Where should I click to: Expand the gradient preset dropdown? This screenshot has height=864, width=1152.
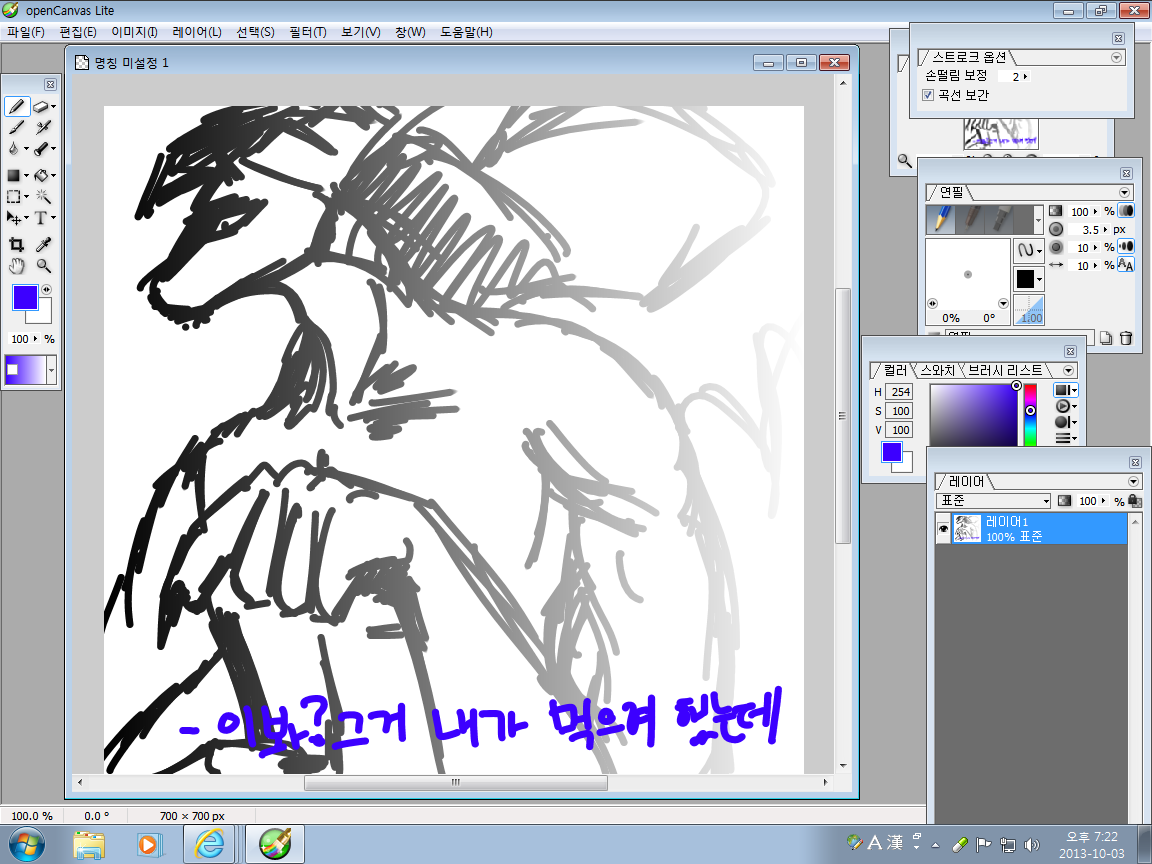tap(51, 370)
